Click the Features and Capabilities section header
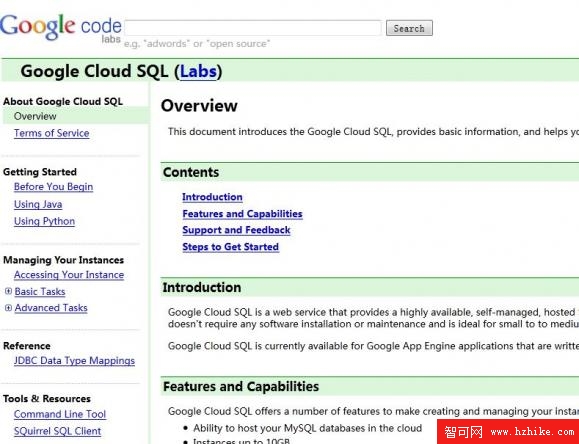The width and height of the screenshot is (579, 444). coord(370,386)
